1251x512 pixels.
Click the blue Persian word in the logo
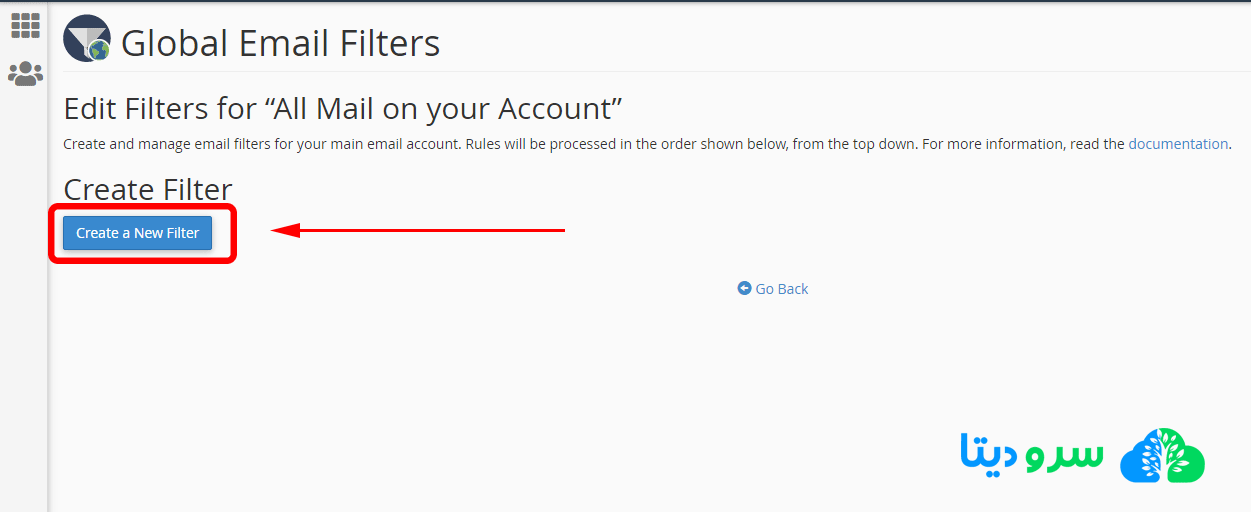click(x=989, y=453)
